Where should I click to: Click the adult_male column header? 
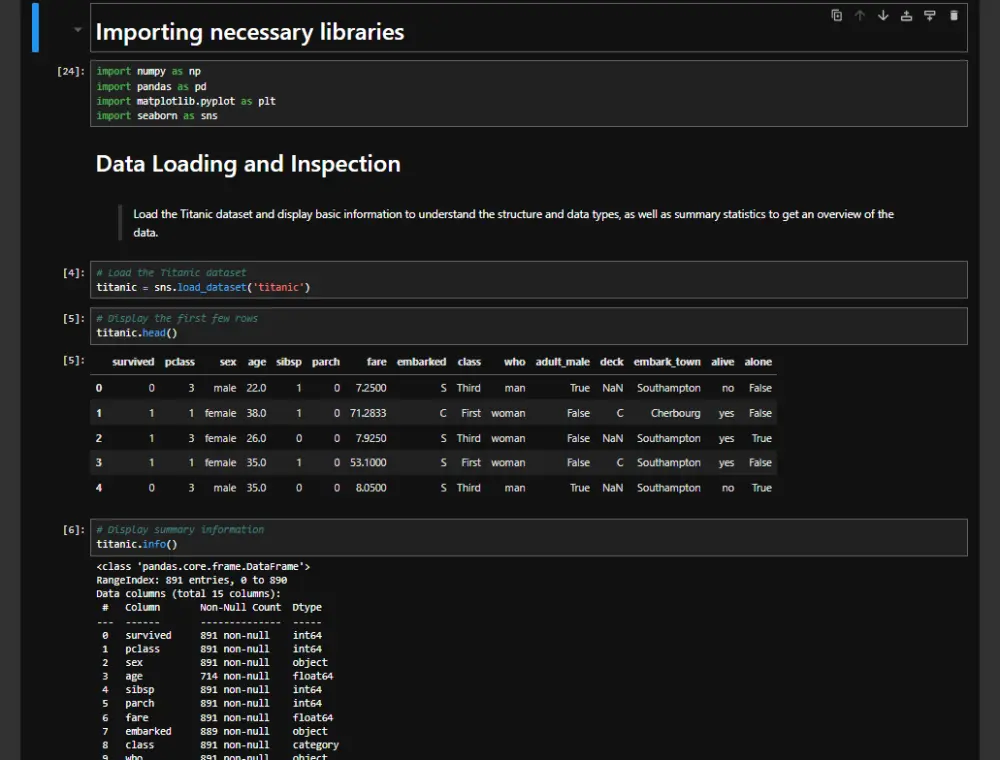pyautogui.click(x=562, y=362)
